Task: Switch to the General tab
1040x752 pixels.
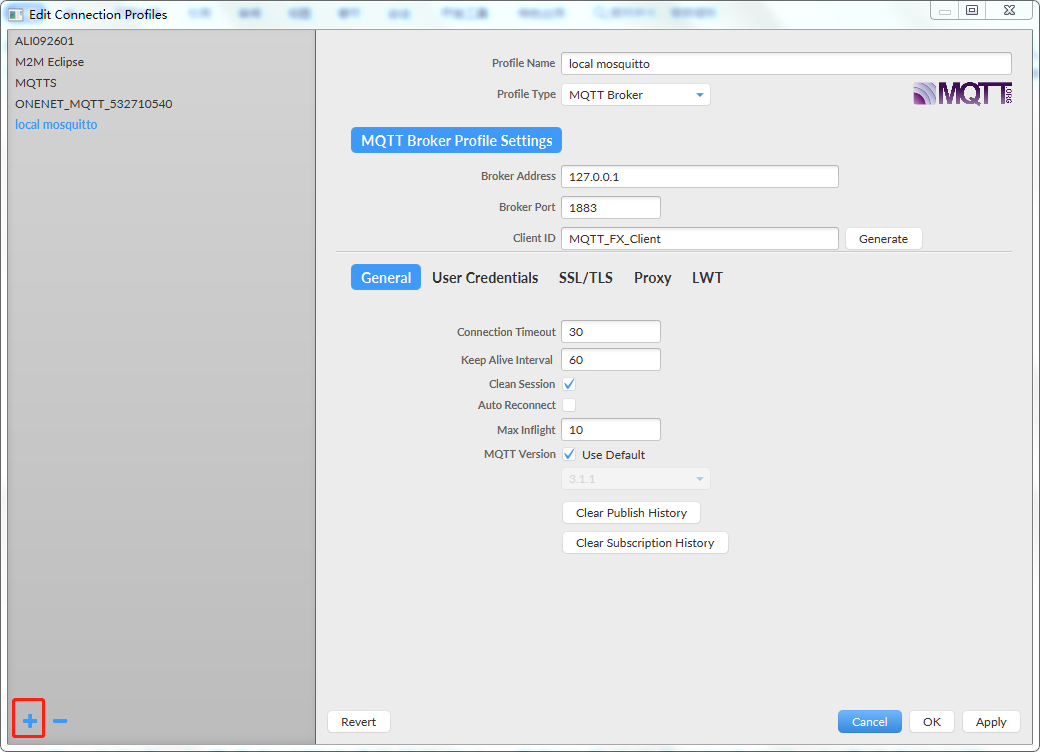Action: 386,277
